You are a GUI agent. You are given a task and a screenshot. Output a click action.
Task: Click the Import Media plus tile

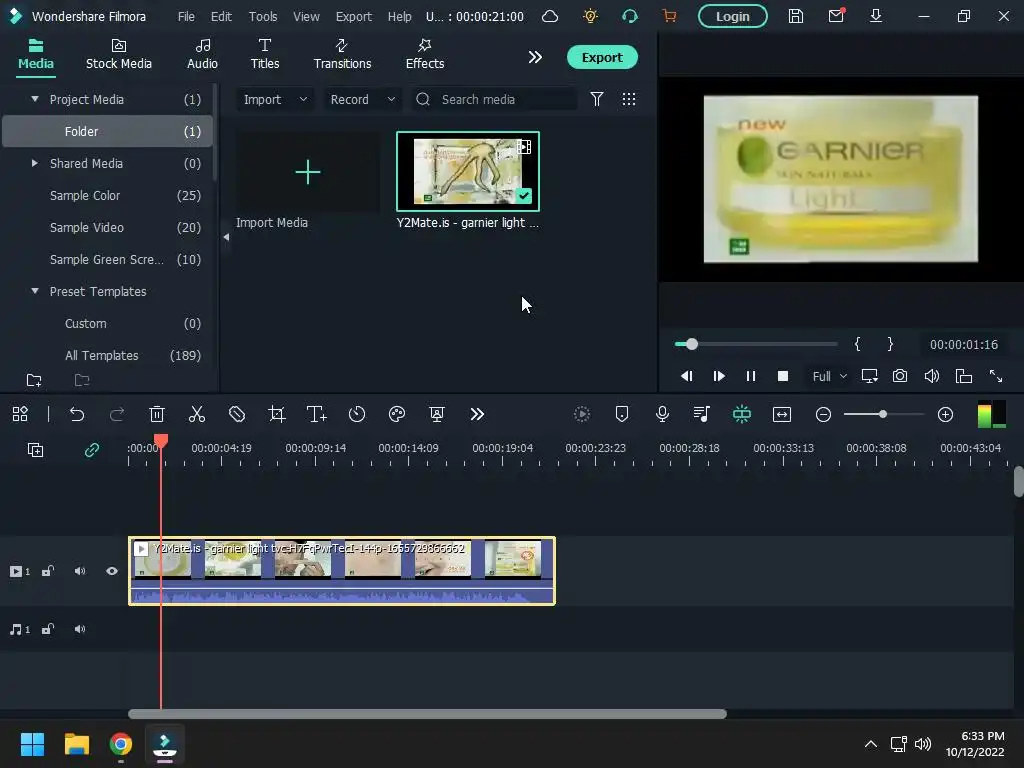(308, 172)
